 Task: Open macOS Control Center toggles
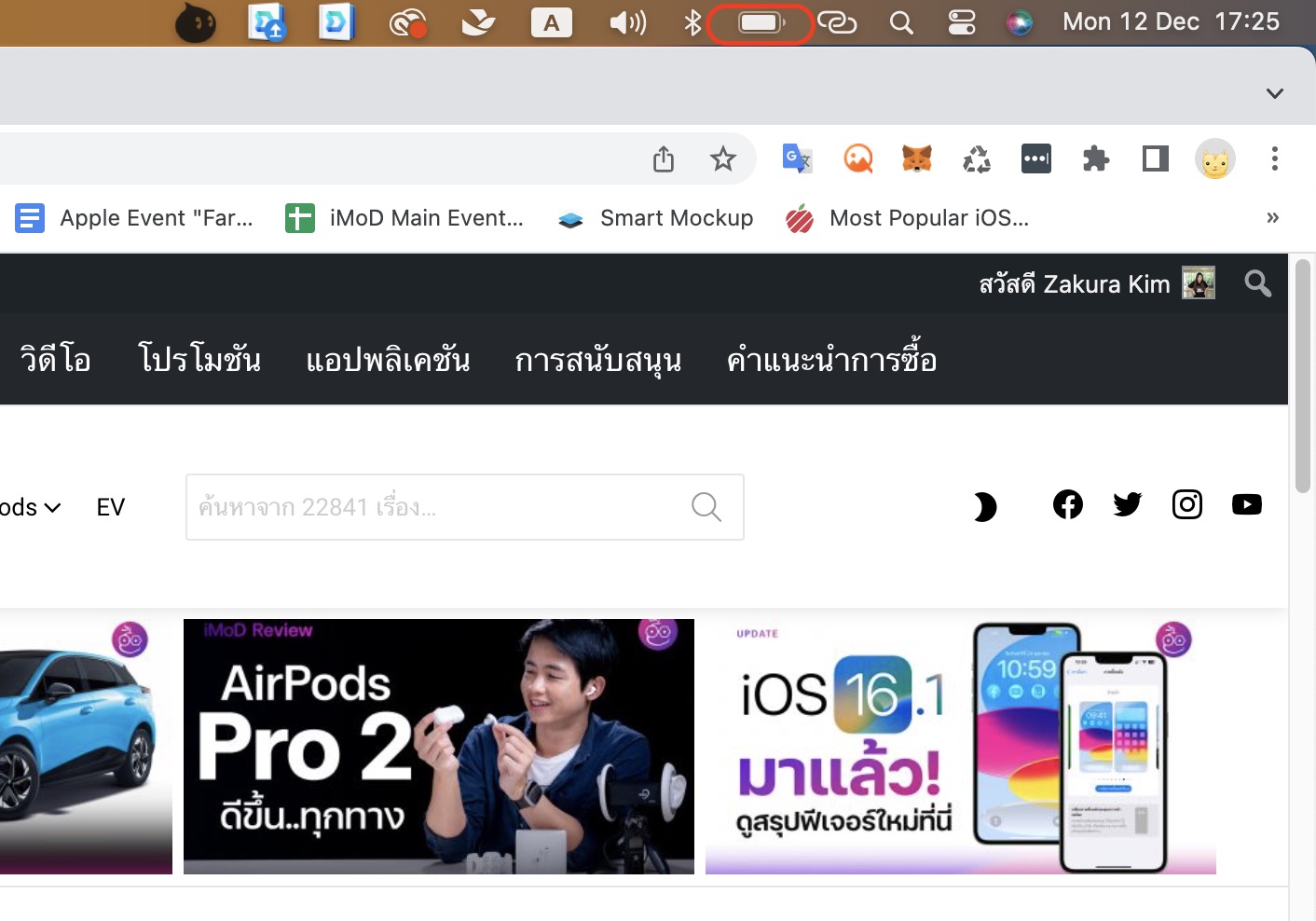coord(962,22)
